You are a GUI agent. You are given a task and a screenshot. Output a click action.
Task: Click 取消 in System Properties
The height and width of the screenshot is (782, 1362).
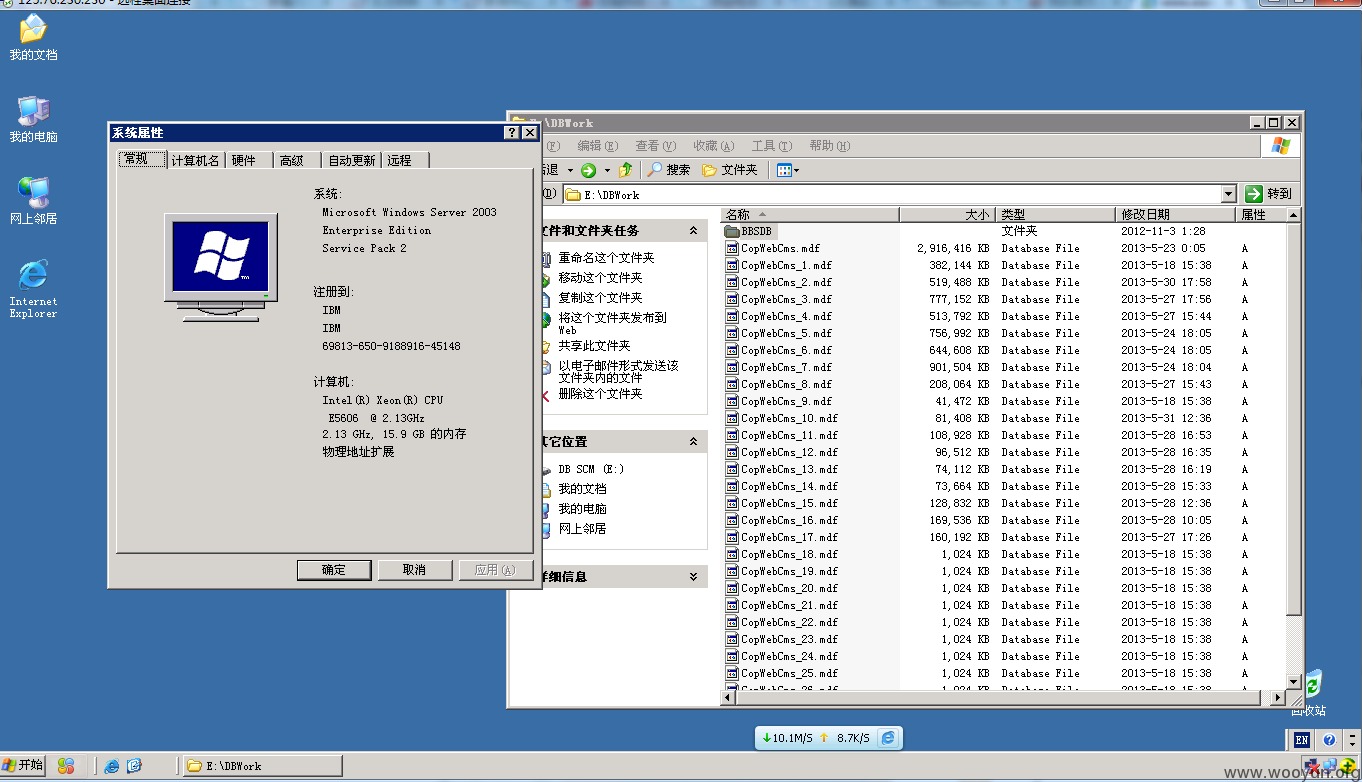pyautogui.click(x=414, y=570)
